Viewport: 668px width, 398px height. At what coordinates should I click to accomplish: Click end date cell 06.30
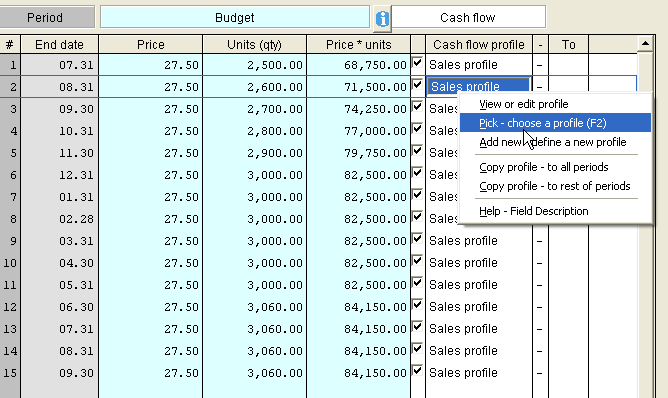tap(60, 307)
